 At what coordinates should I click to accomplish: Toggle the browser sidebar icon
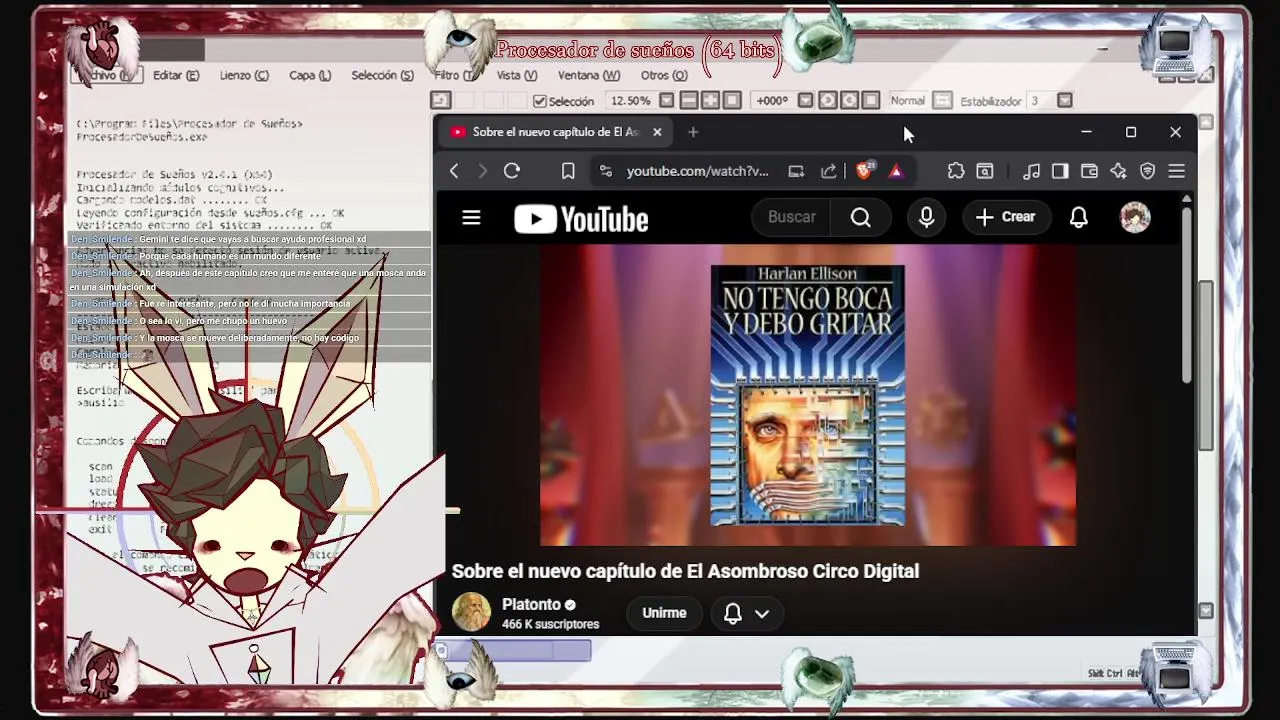(1060, 171)
